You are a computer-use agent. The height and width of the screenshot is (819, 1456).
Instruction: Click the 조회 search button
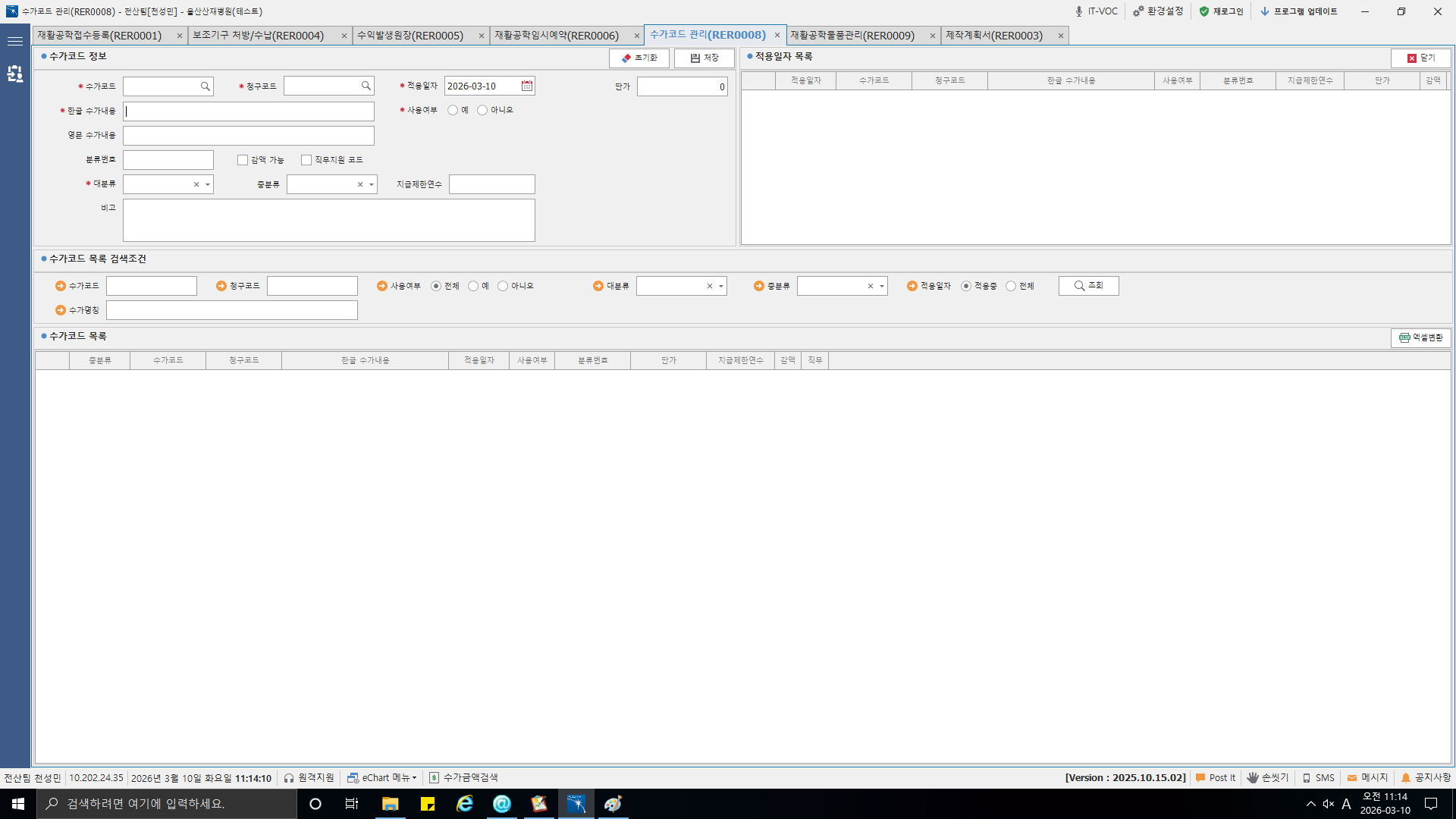[x=1089, y=286]
